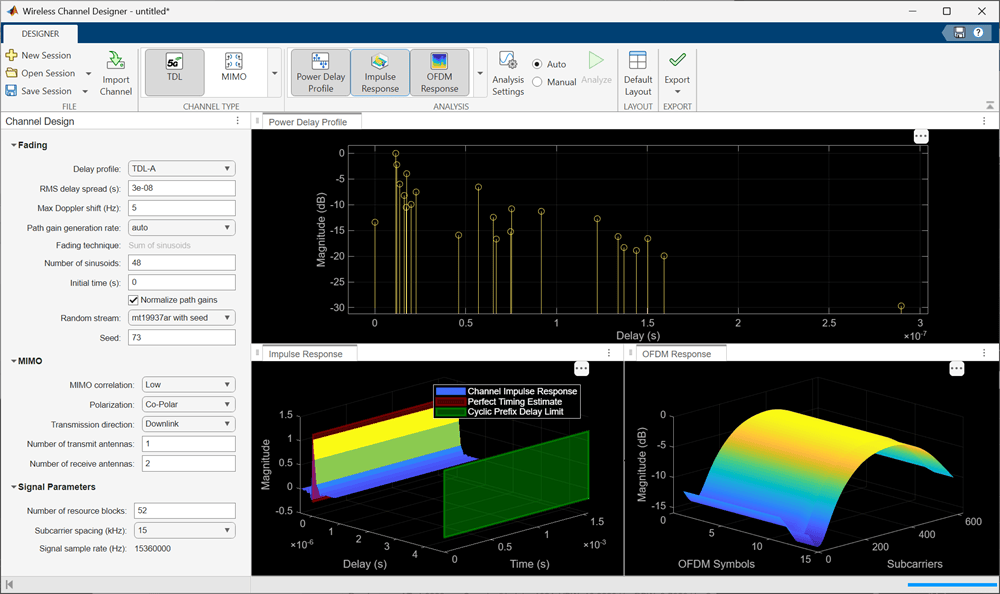
Task: Toggle OFDM Response analysis
Action: coord(439,72)
